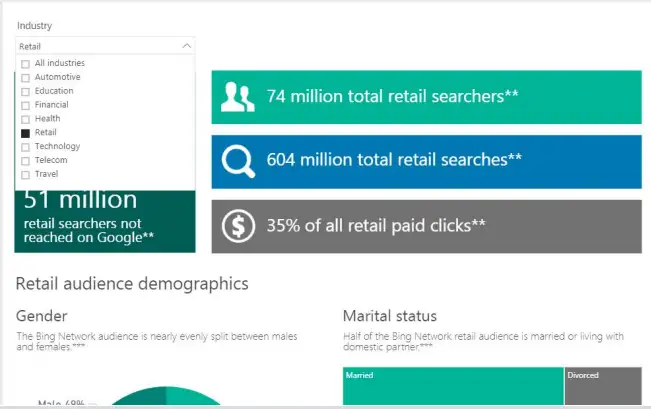
Task: Click the Automotive option label
Action: coord(57,77)
